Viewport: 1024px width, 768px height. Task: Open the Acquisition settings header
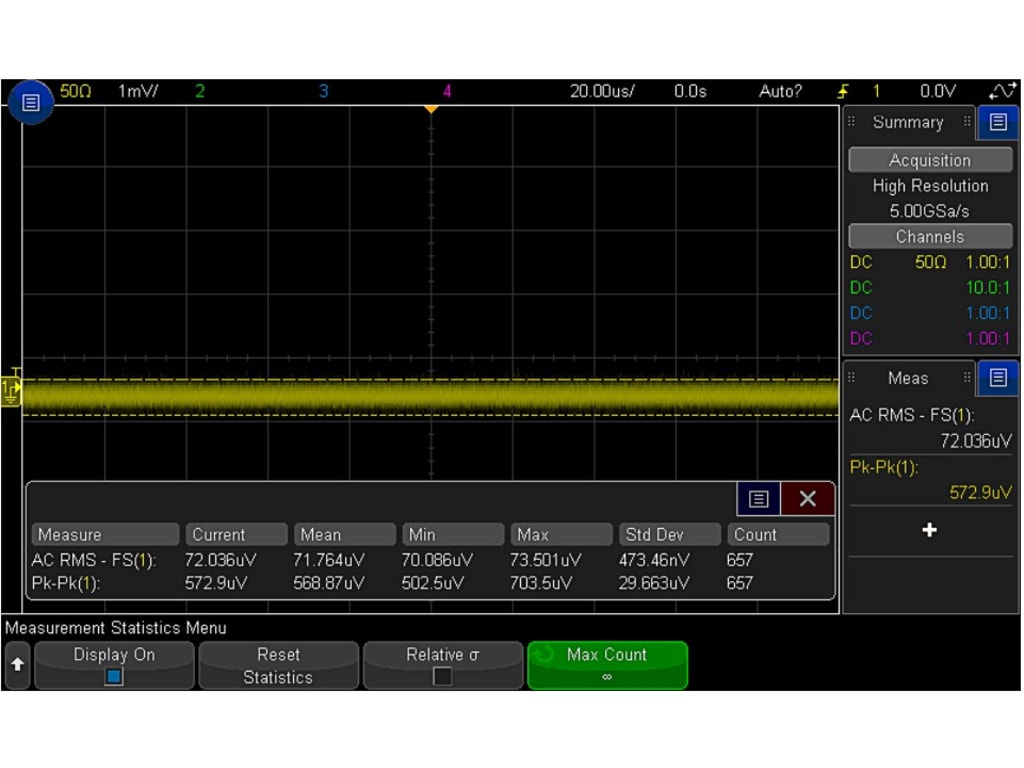pyautogui.click(x=930, y=160)
